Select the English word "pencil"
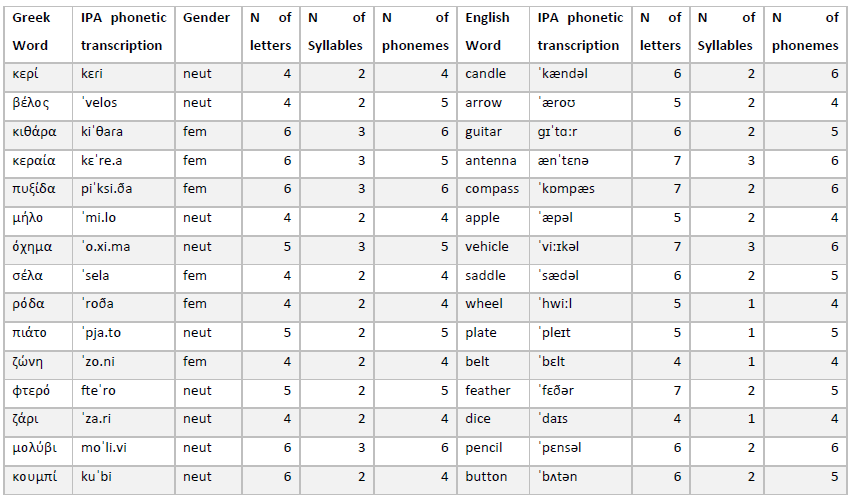852x501 pixels. coord(485,448)
